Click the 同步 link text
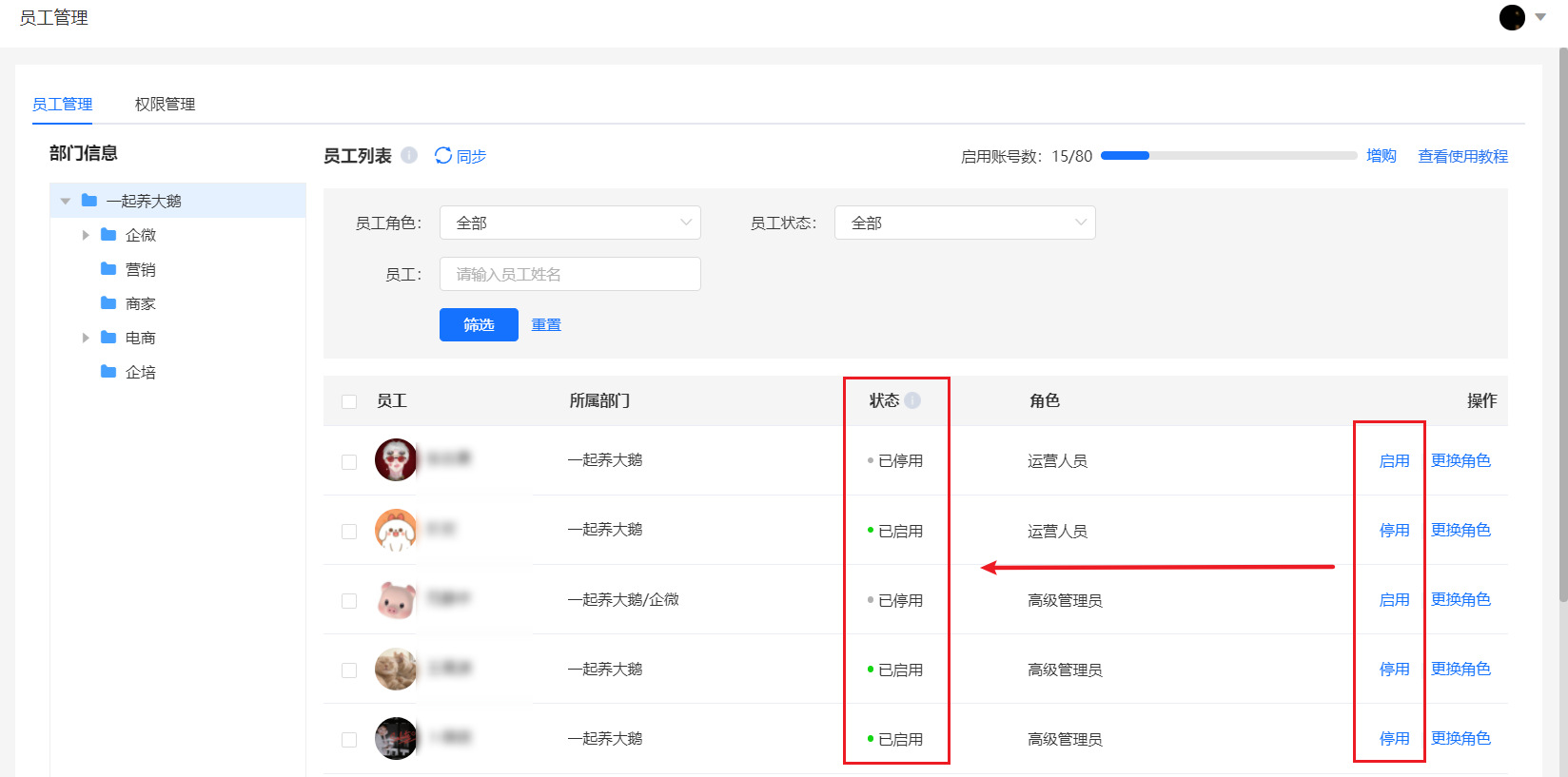1568x777 pixels. pos(471,156)
